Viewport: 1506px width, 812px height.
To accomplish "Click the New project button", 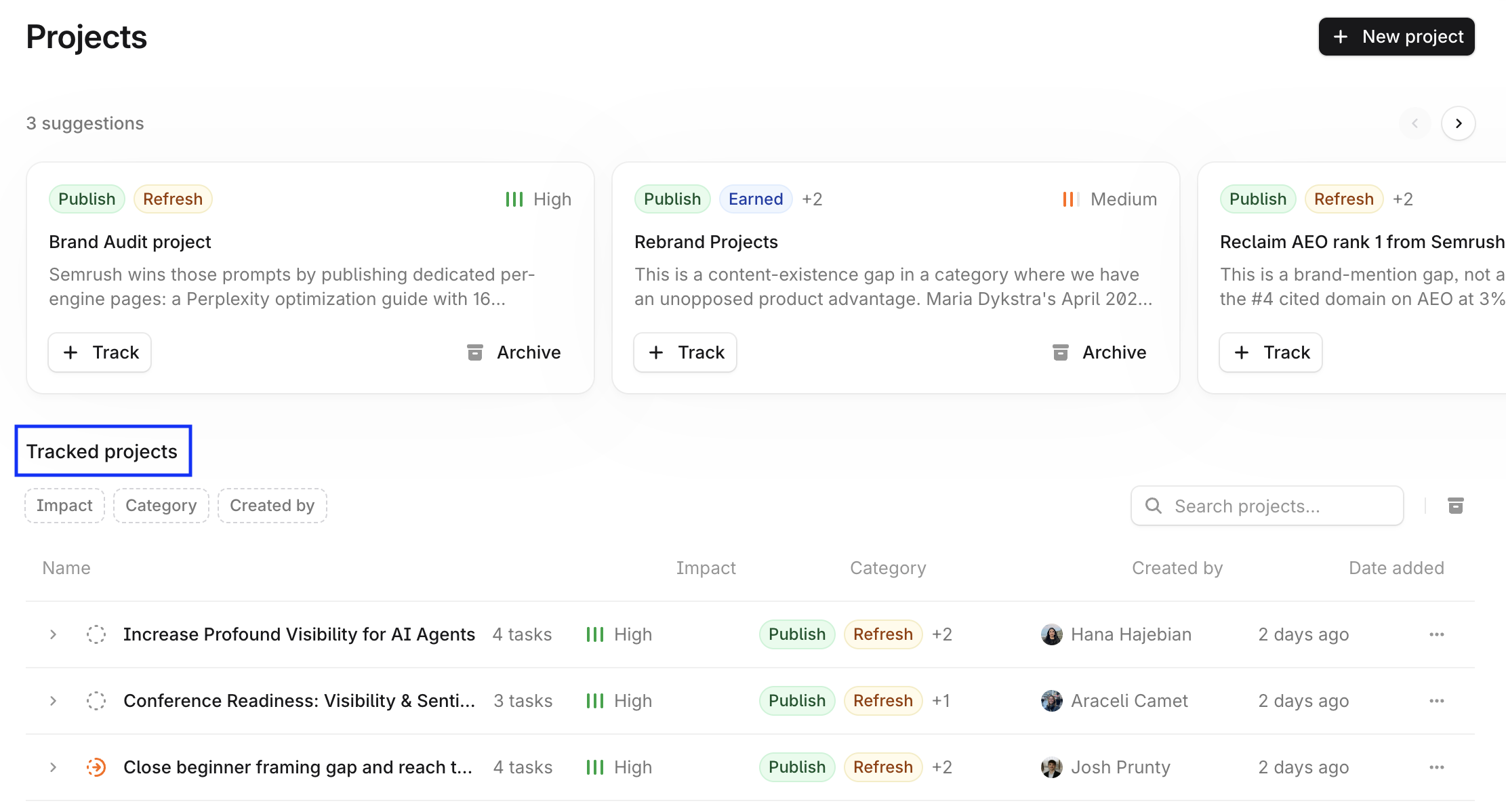I will pyautogui.click(x=1396, y=37).
